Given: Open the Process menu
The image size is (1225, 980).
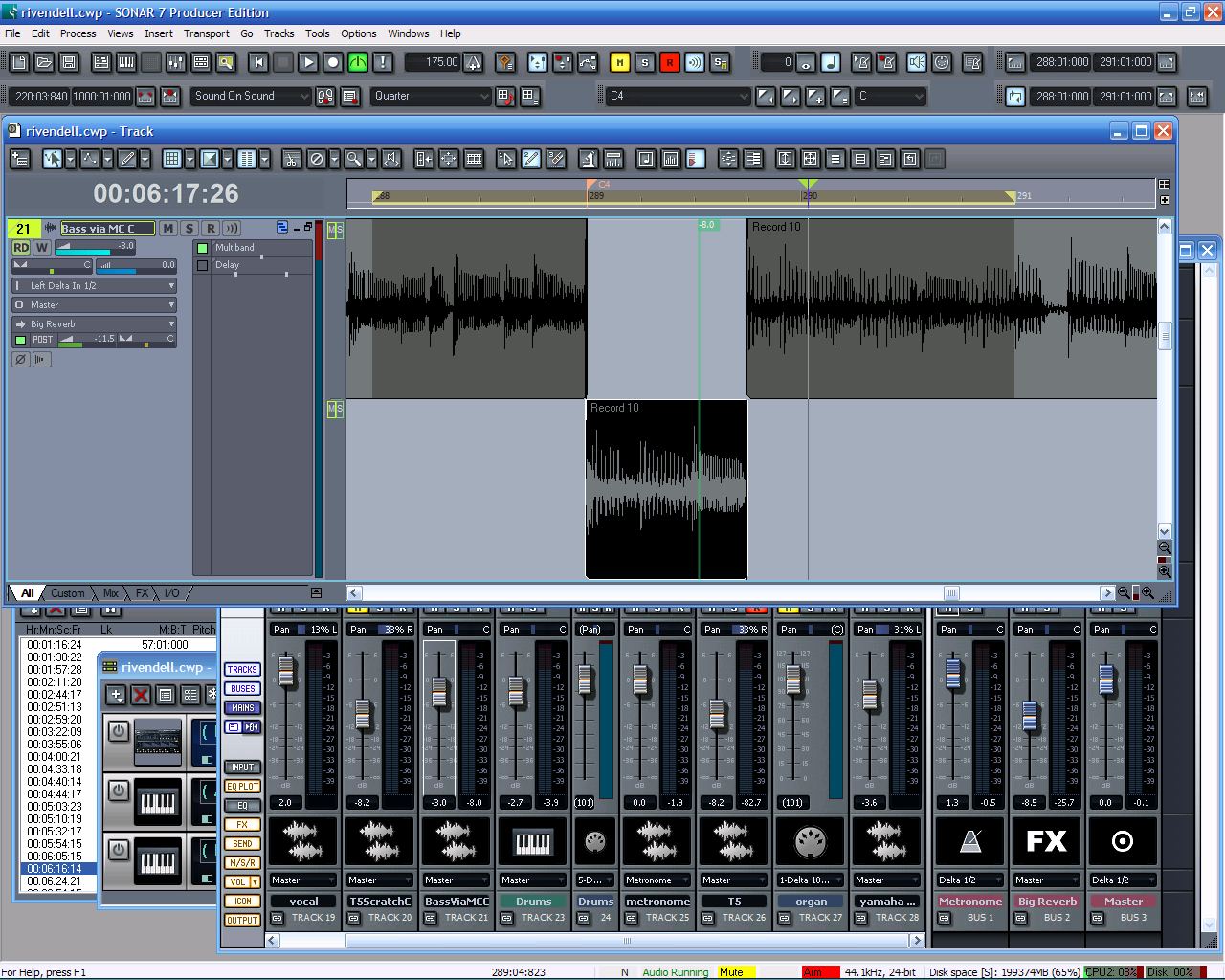Looking at the screenshot, I should [78, 33].
